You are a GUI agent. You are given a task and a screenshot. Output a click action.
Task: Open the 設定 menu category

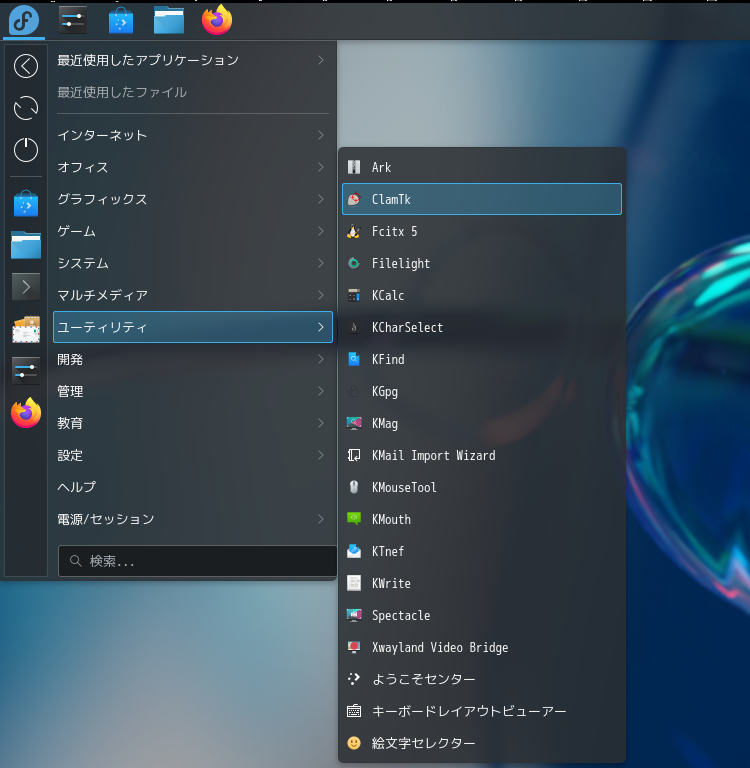click(x=193, y=455)
